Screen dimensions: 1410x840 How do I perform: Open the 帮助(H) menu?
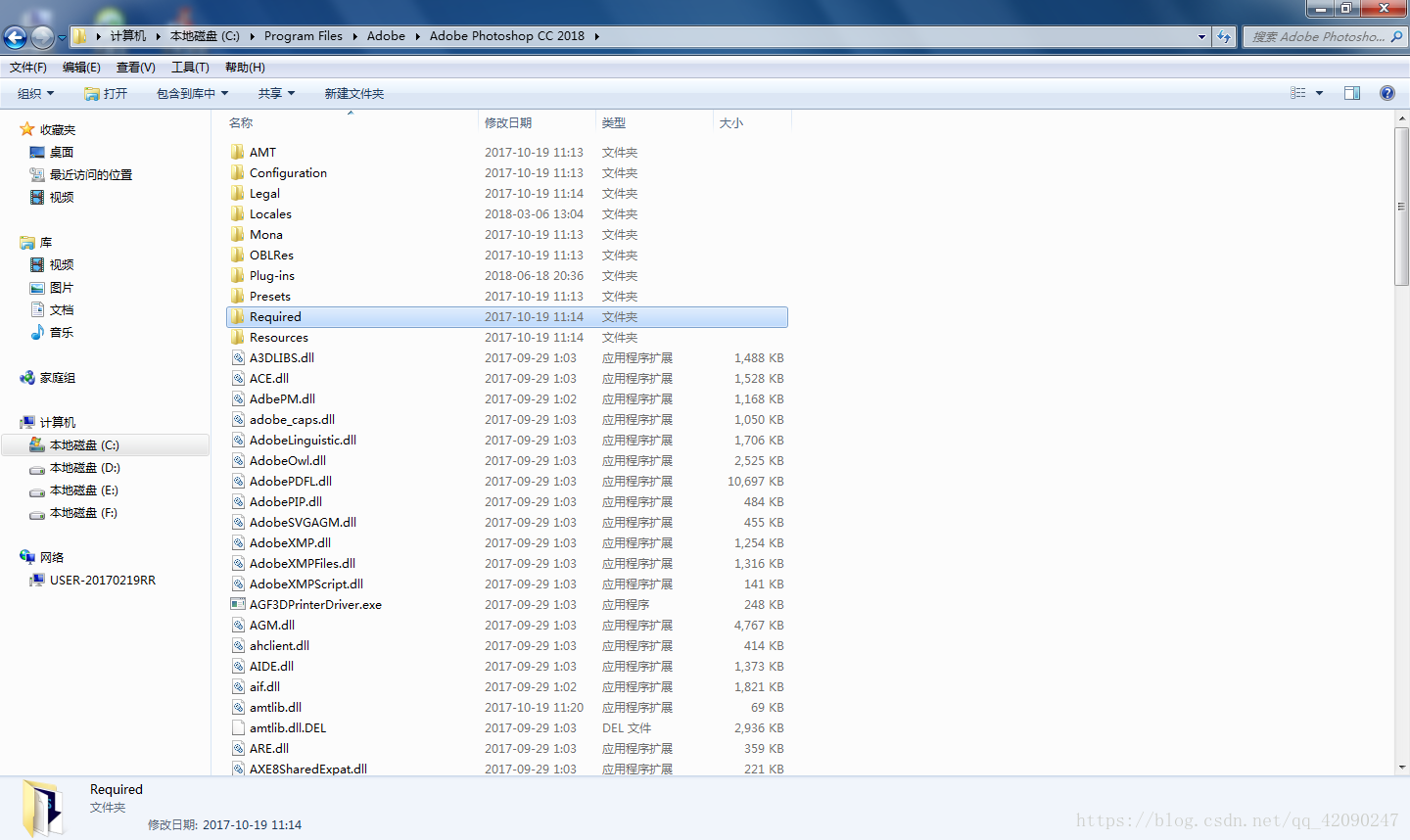(245, 67)
